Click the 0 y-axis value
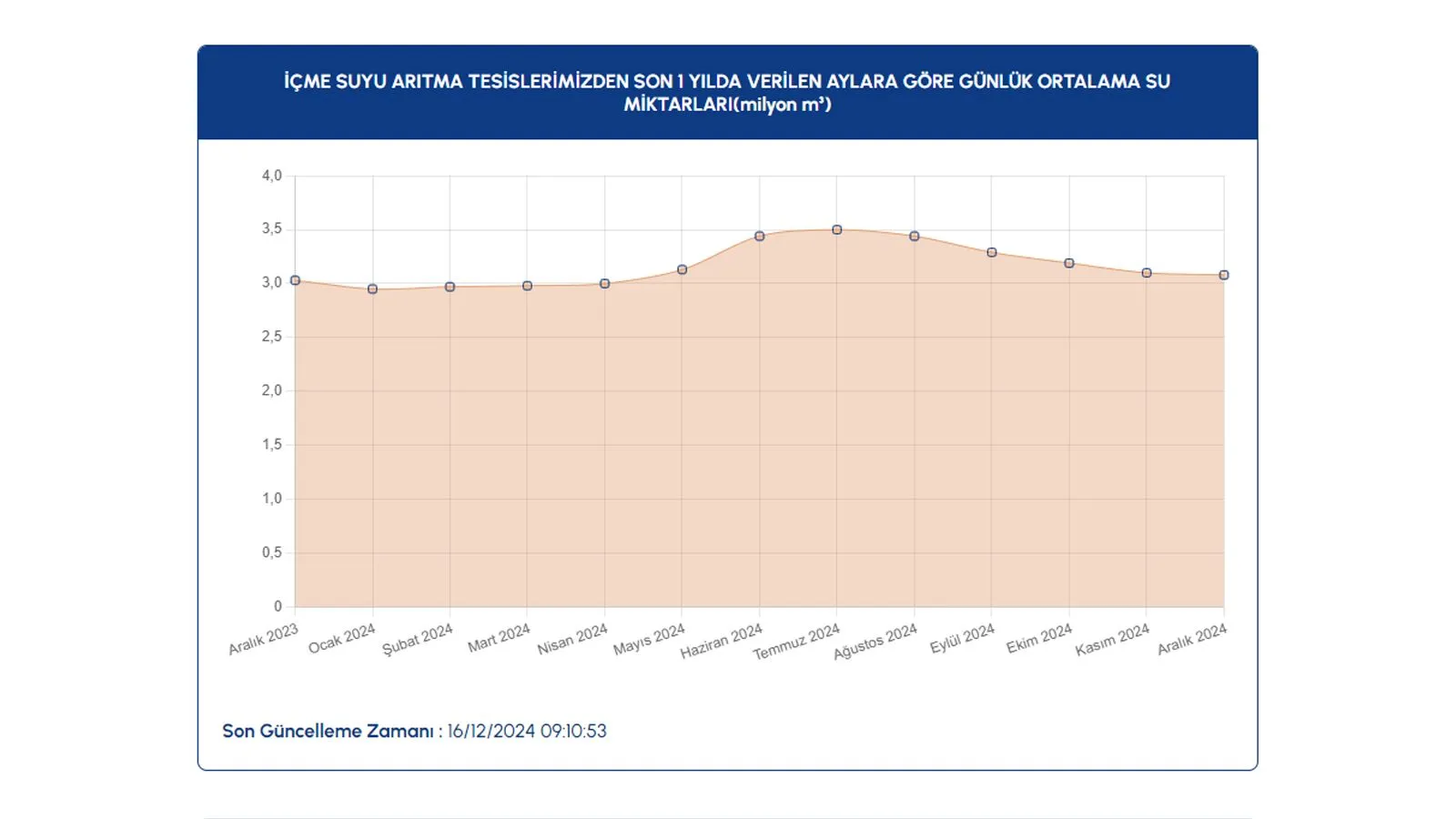The width and height of the screenshot is (1456, 819). coord(278,606)
